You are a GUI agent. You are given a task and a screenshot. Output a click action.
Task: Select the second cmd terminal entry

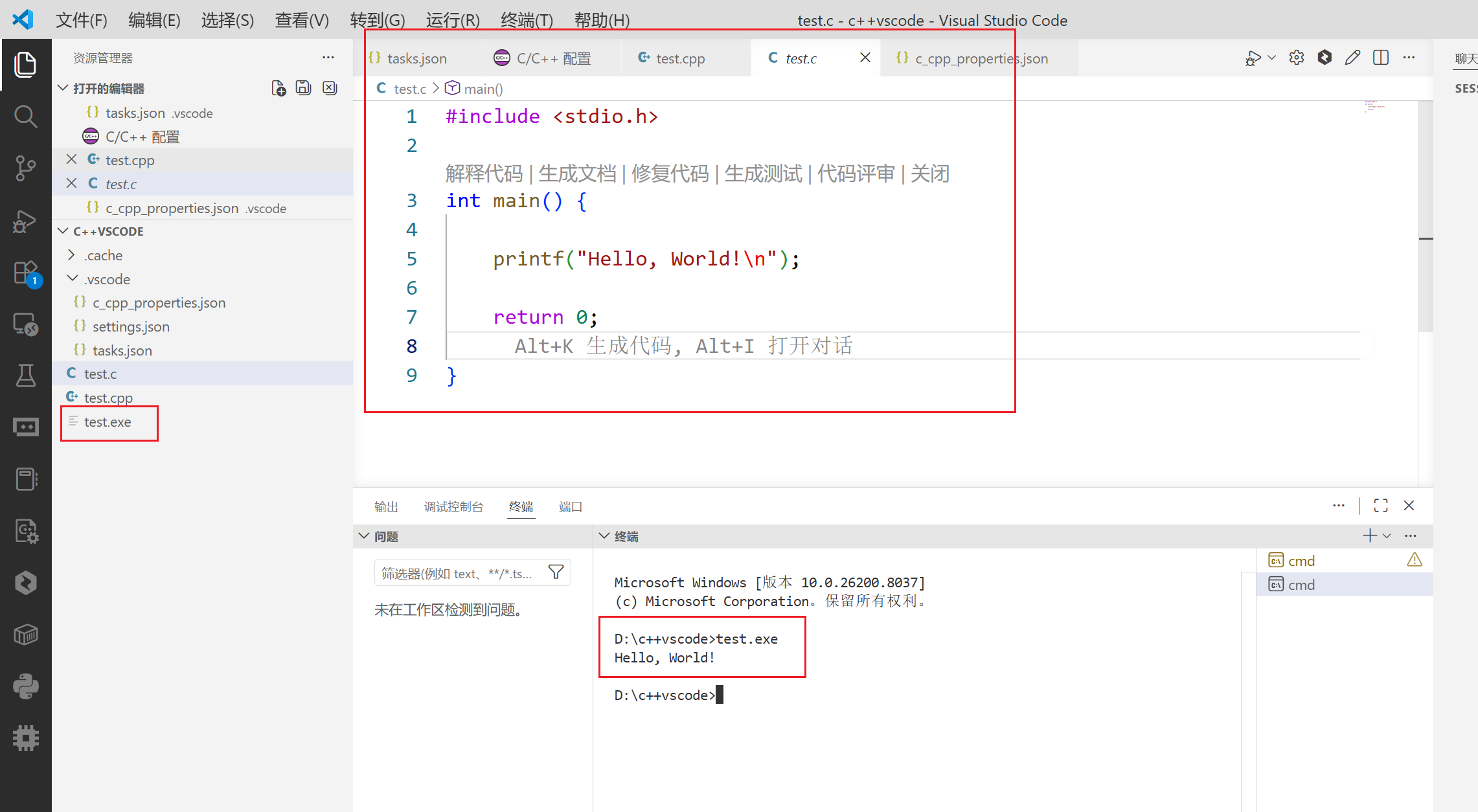tap(1344, 585)
